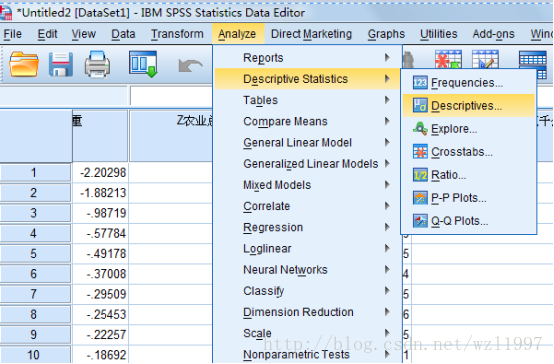Open the Direct Marketing menu
This screenshot has width=554, height=364.
[x=311, y=34]
